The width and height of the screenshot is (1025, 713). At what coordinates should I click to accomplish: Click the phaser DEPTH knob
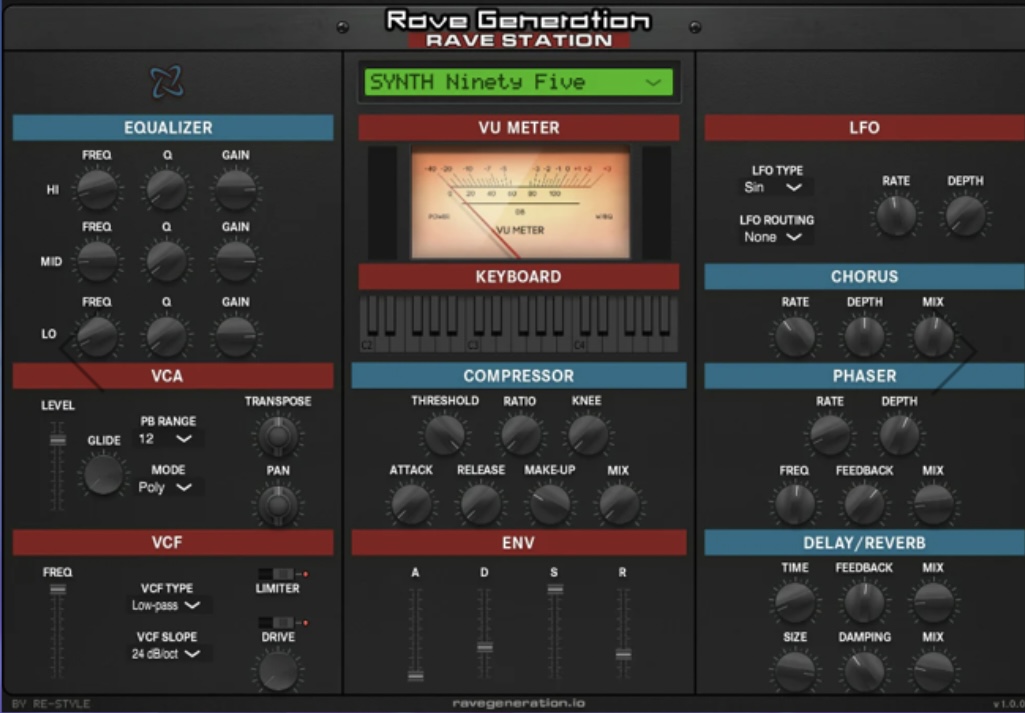pos(899,435)
